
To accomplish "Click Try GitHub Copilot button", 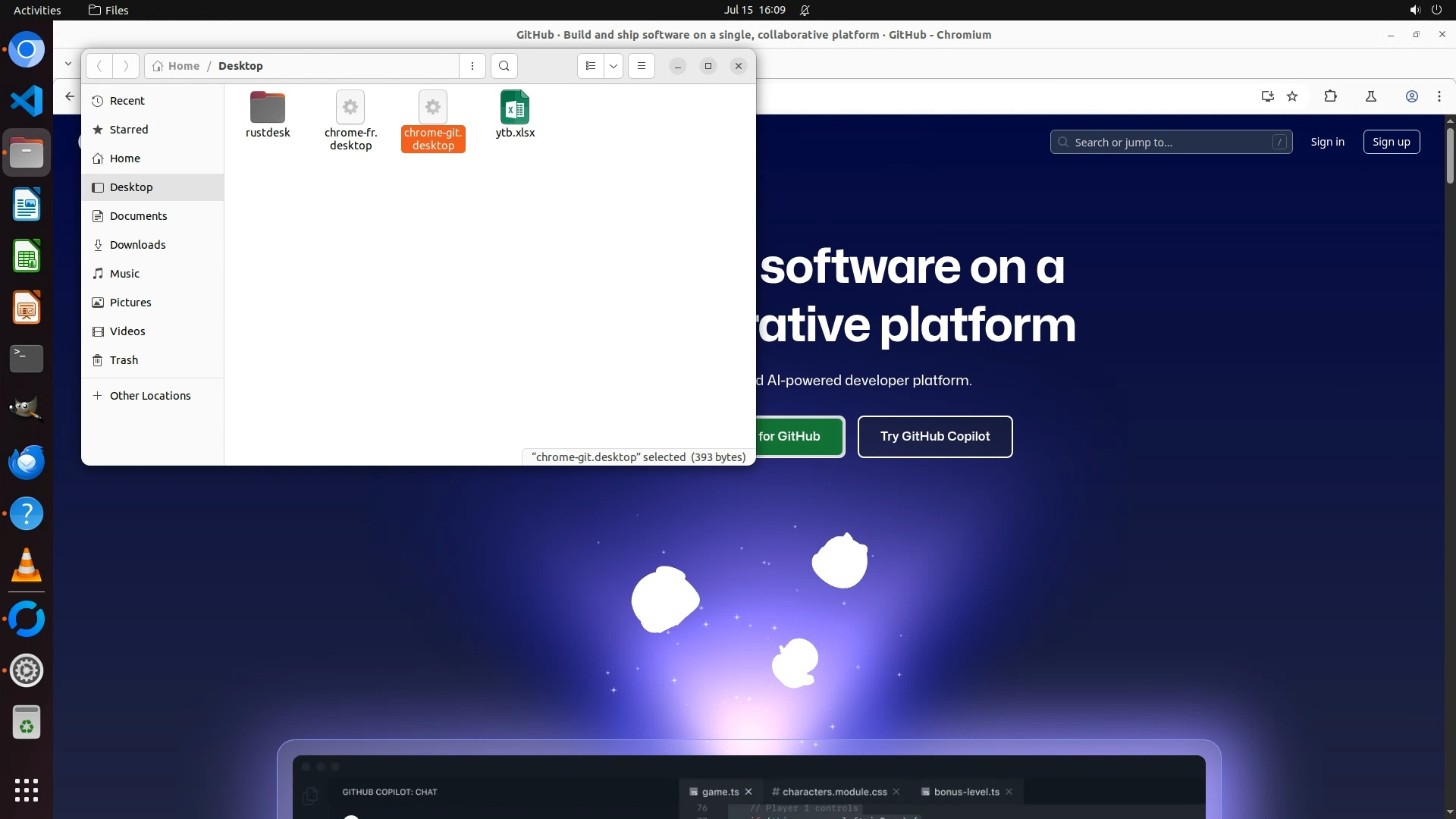I will (934, 437).
